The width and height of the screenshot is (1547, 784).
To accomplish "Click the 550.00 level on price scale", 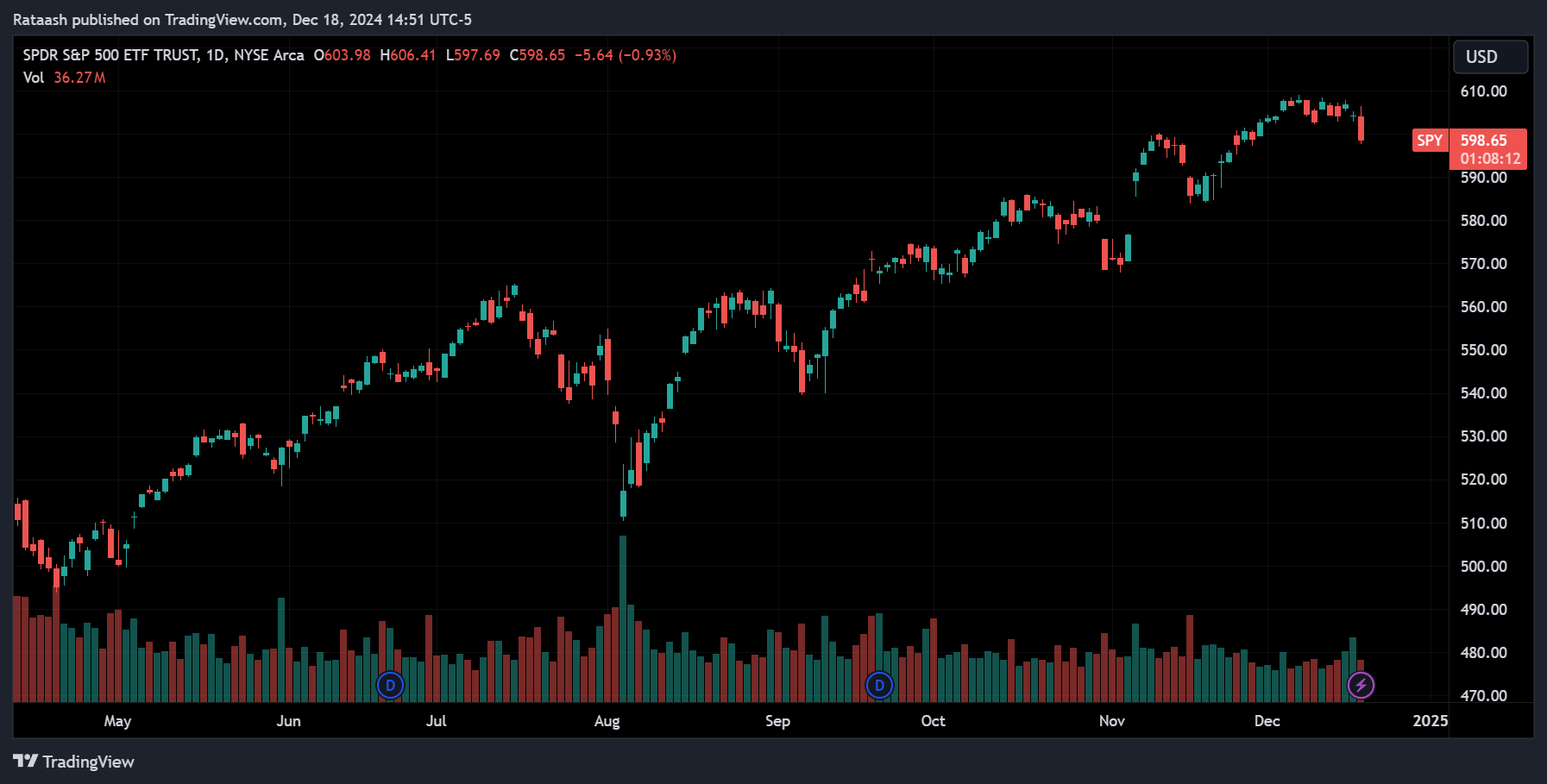I will (x=1484, y=350).
